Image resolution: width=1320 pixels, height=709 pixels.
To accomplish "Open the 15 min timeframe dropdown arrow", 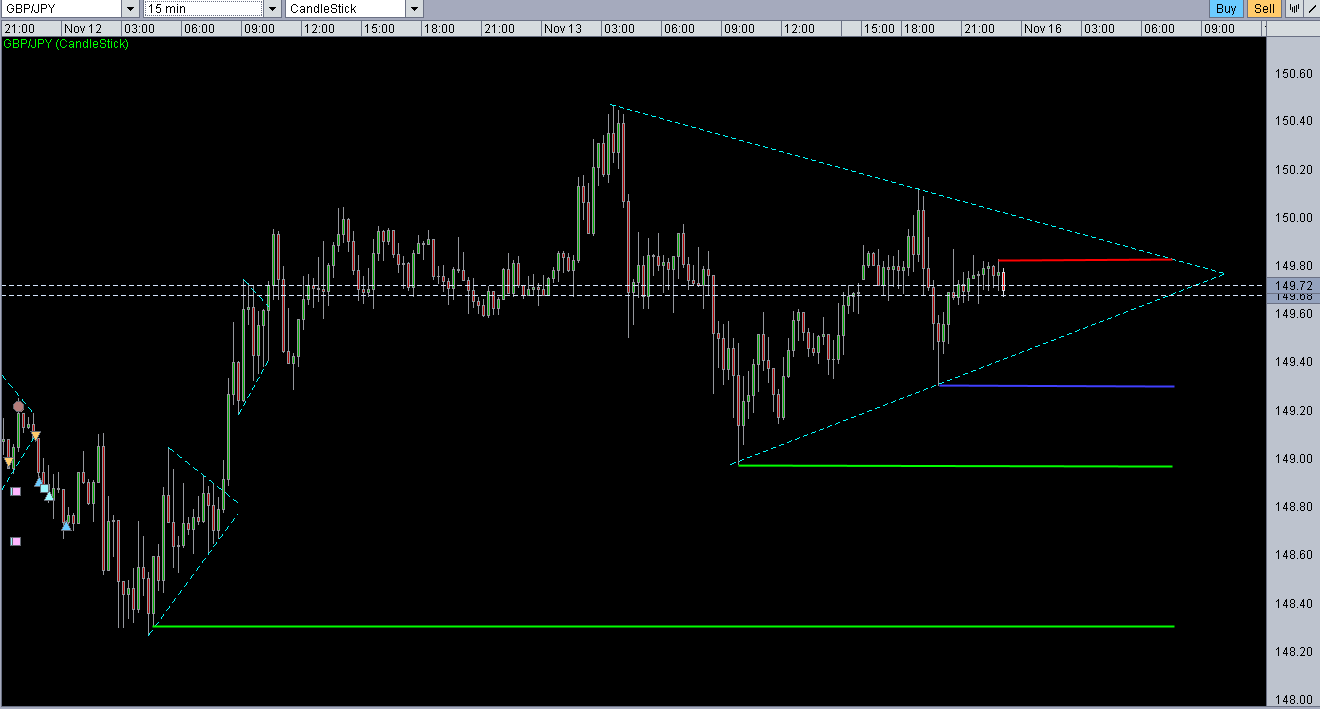I will click(x=272, y=9).
